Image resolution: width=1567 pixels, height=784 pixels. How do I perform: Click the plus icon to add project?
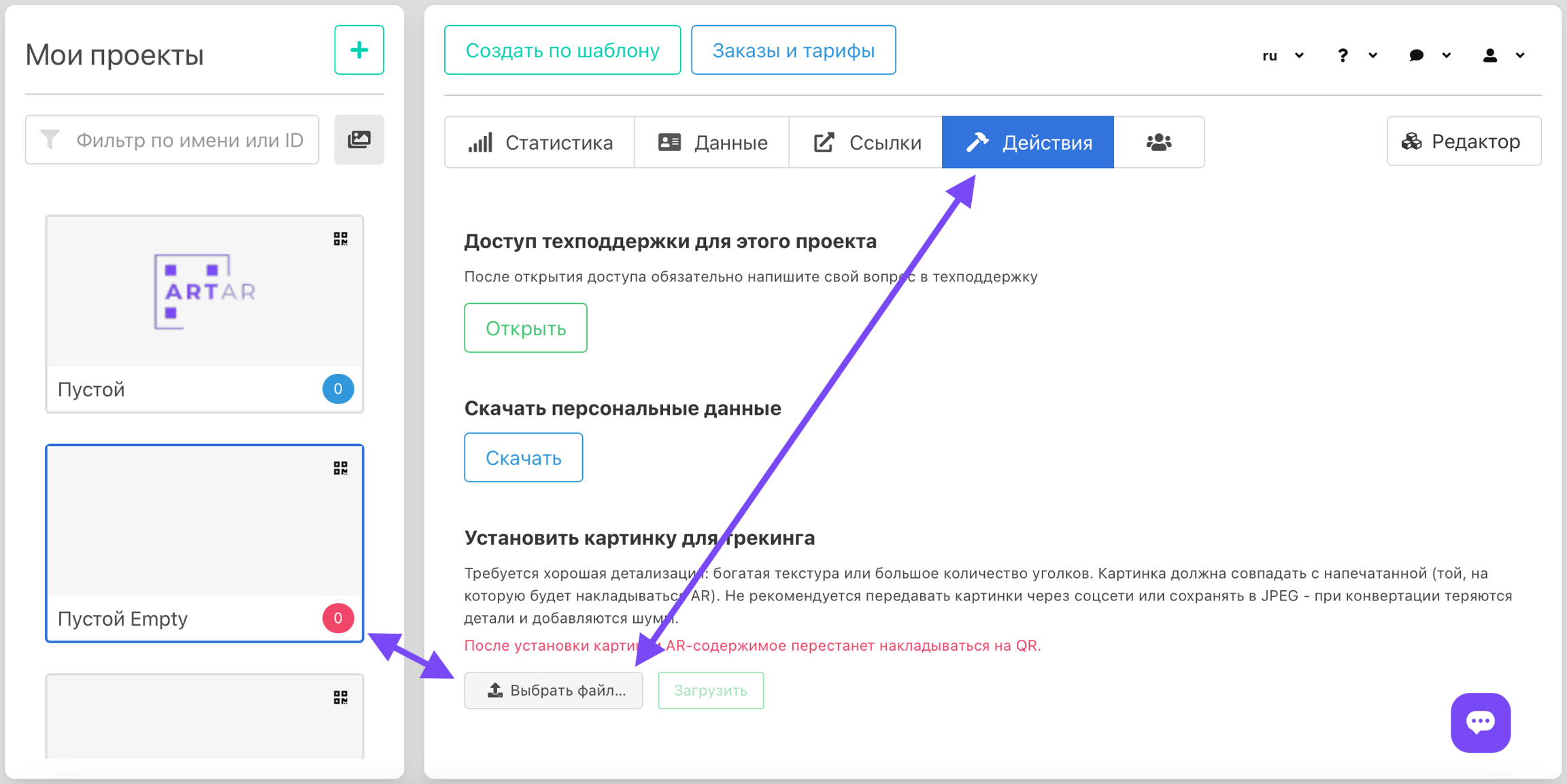point(359,50)
